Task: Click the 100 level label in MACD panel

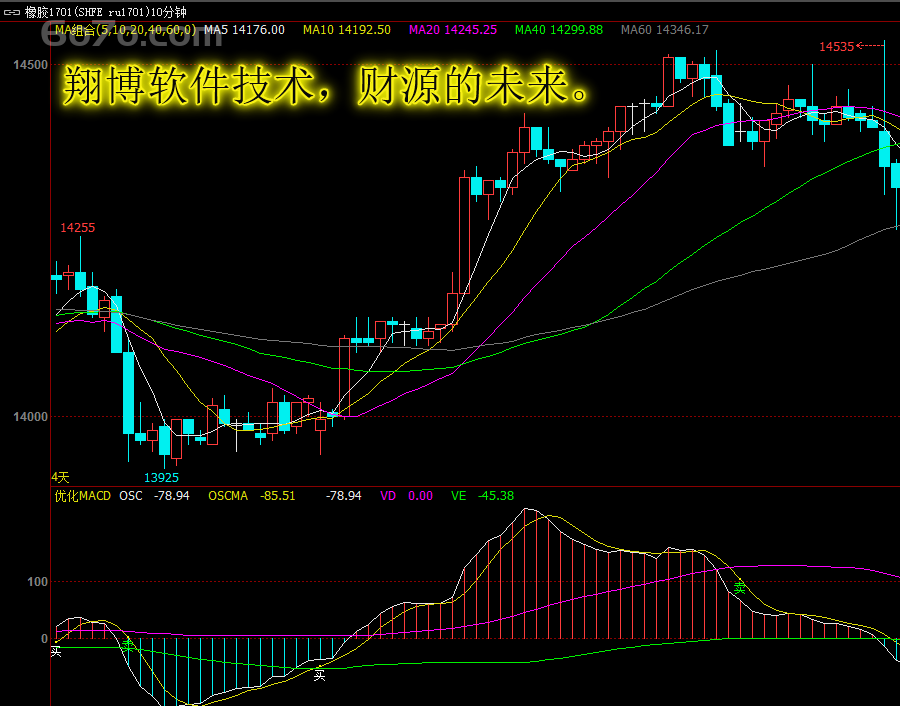Action: pyautogui.click(x=37, y=582)
